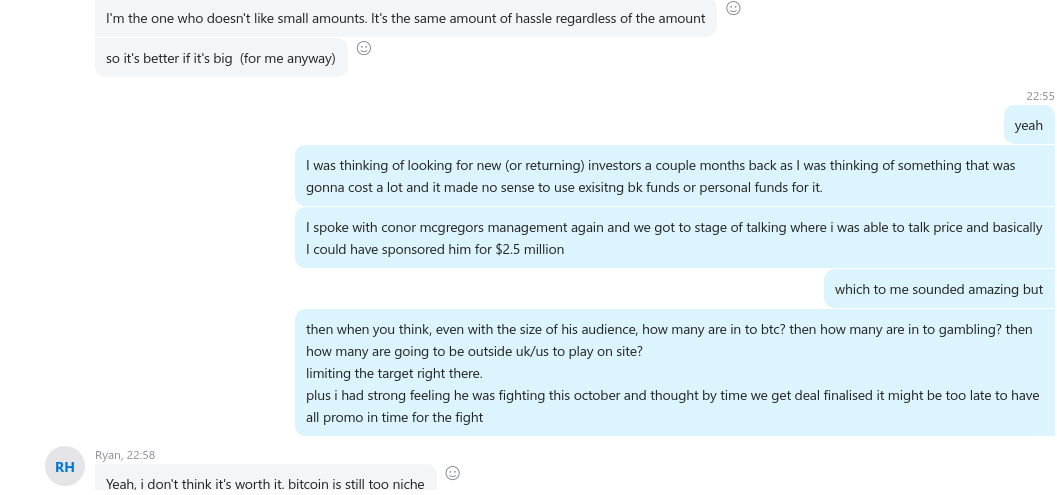Screen dimensions: 1057x495
Task: Click the 'limiting the target right there.' line
Action: click(x=394, y=374)
